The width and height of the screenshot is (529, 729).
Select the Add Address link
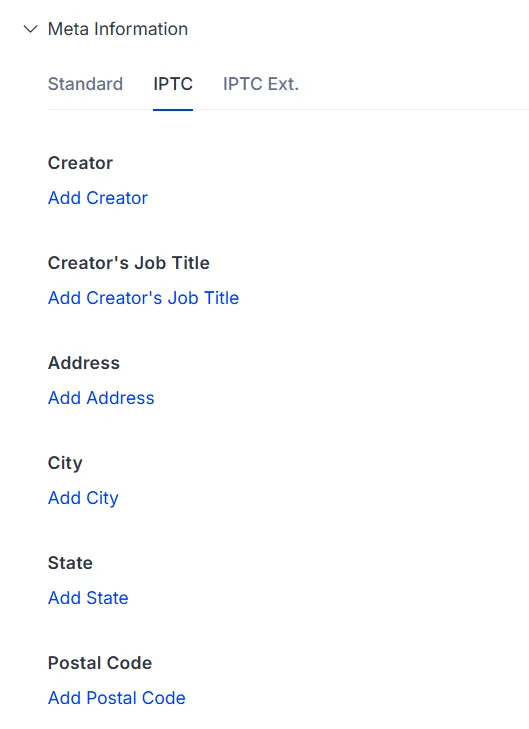point(101,398)
